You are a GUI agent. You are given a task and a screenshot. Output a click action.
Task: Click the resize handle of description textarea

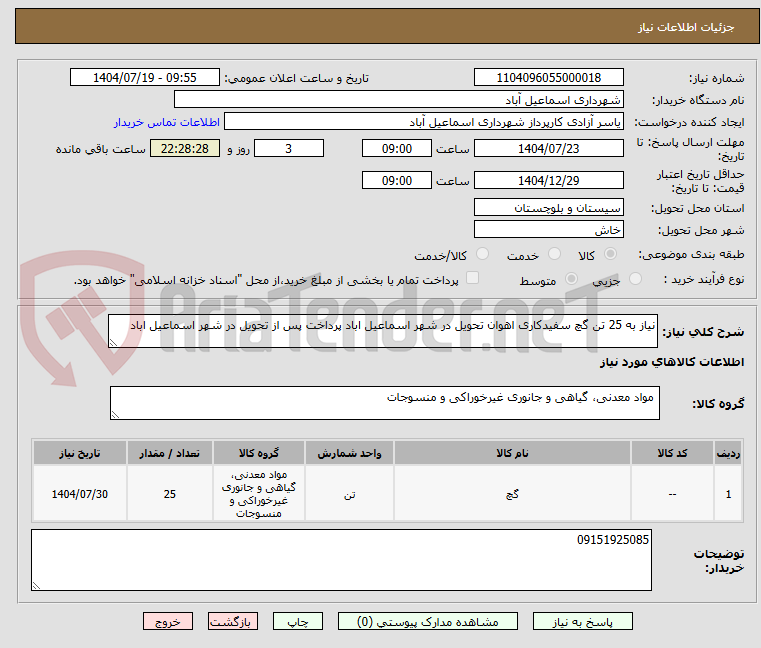click(x=113, y=343)
